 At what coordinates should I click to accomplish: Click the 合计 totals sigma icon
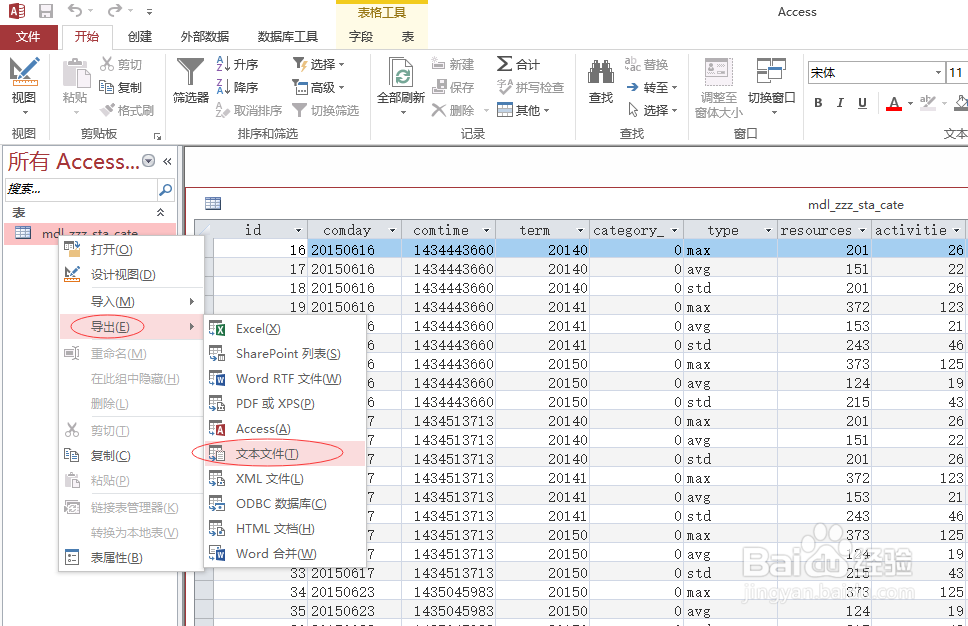click(x=518, y=64)
